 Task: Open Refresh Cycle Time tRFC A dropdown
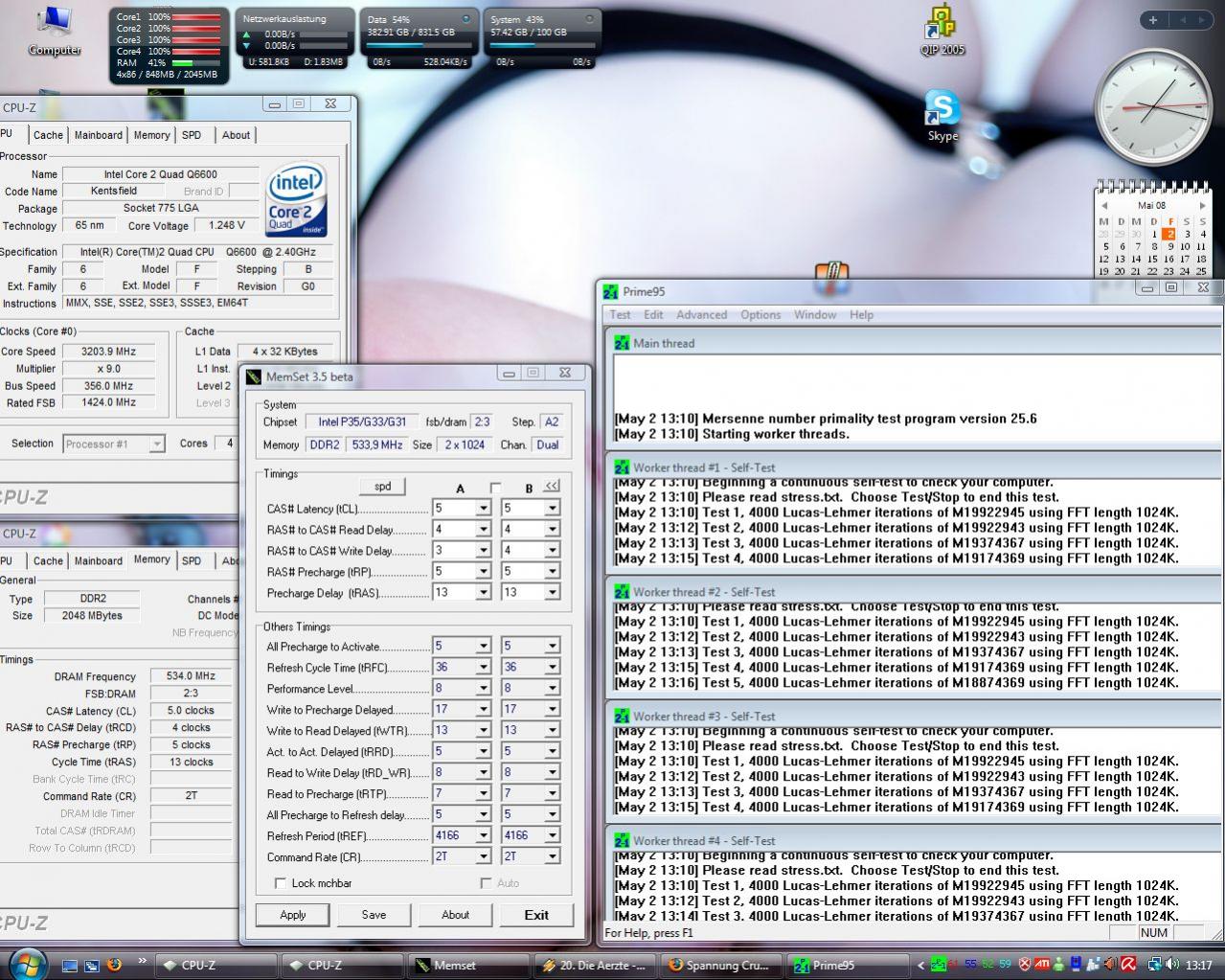click(x=484, y=668)
